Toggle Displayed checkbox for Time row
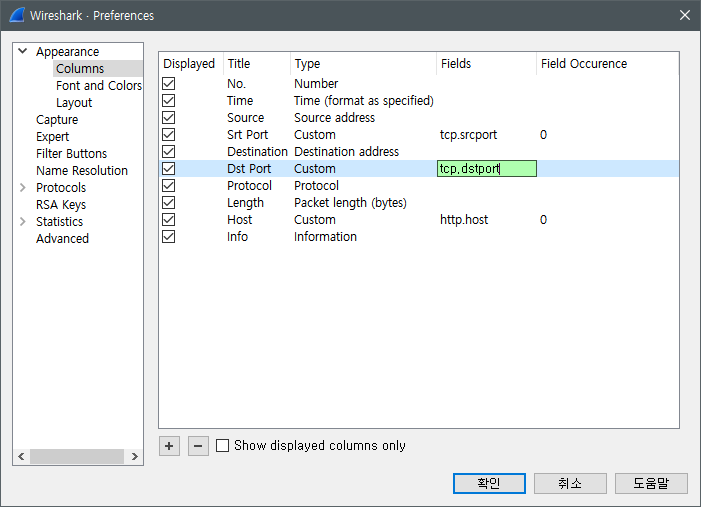This screenshot has width=701, height=507. (169, 101)
